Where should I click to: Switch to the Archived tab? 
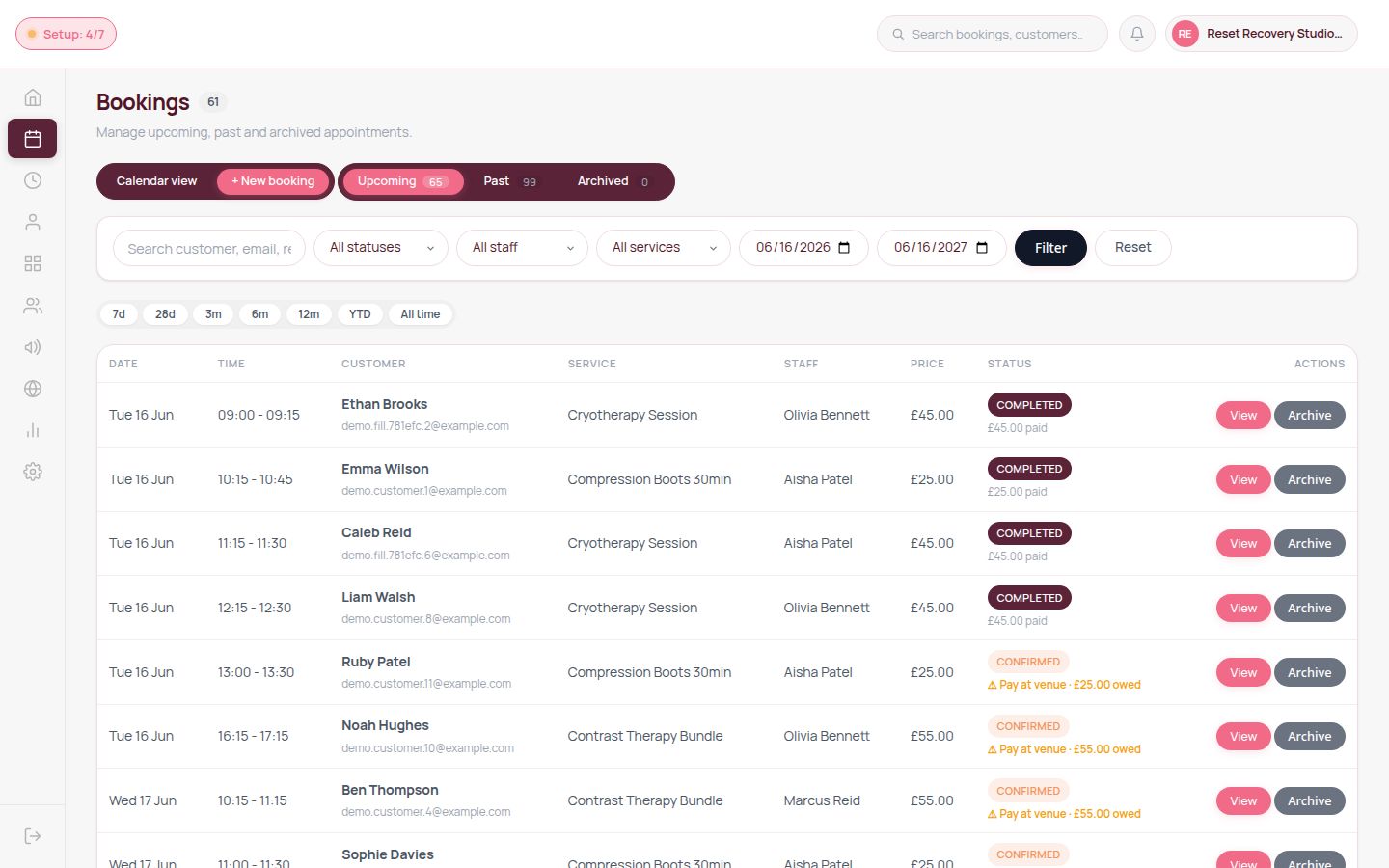(x=613, y=181)
